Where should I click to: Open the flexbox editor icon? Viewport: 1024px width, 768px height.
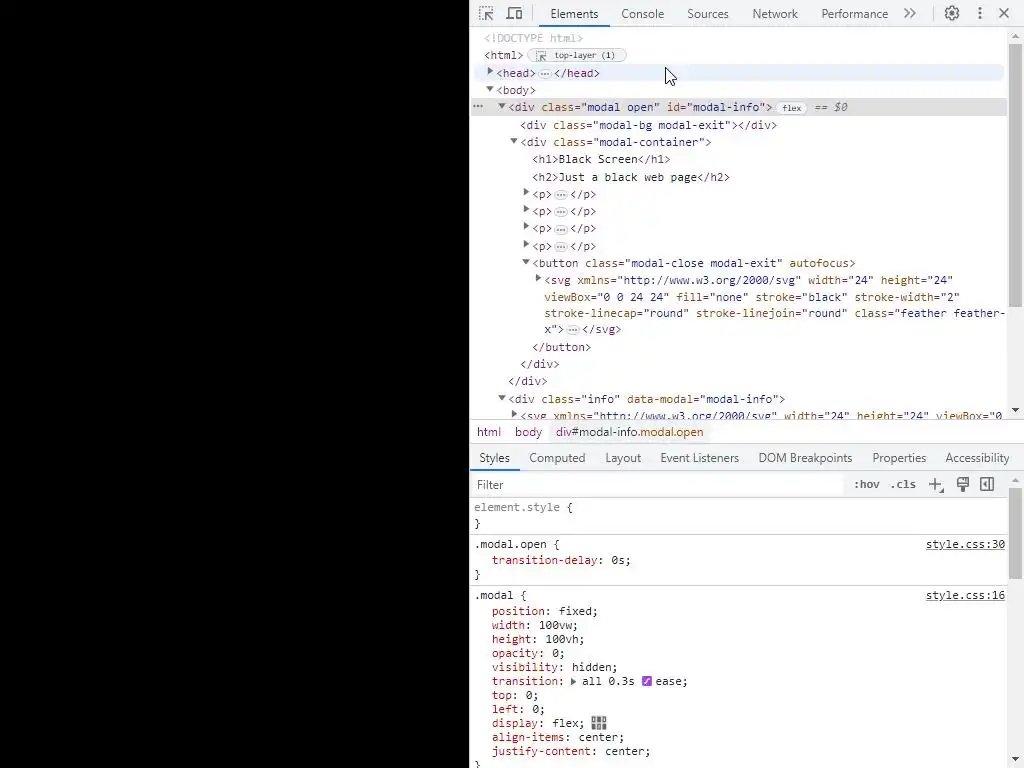(x=599, y=723)
